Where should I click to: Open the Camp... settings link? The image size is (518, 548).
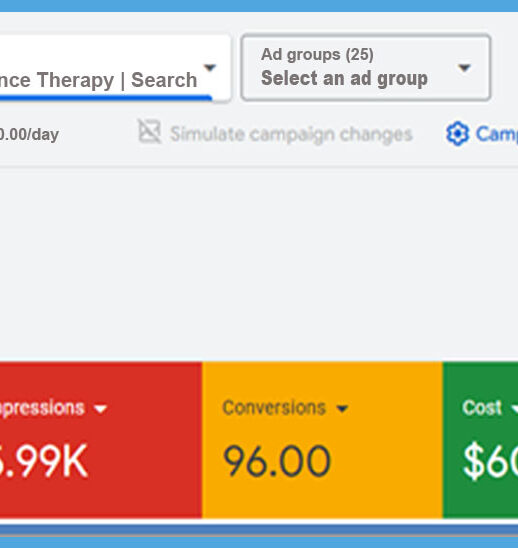coord(497,134)
